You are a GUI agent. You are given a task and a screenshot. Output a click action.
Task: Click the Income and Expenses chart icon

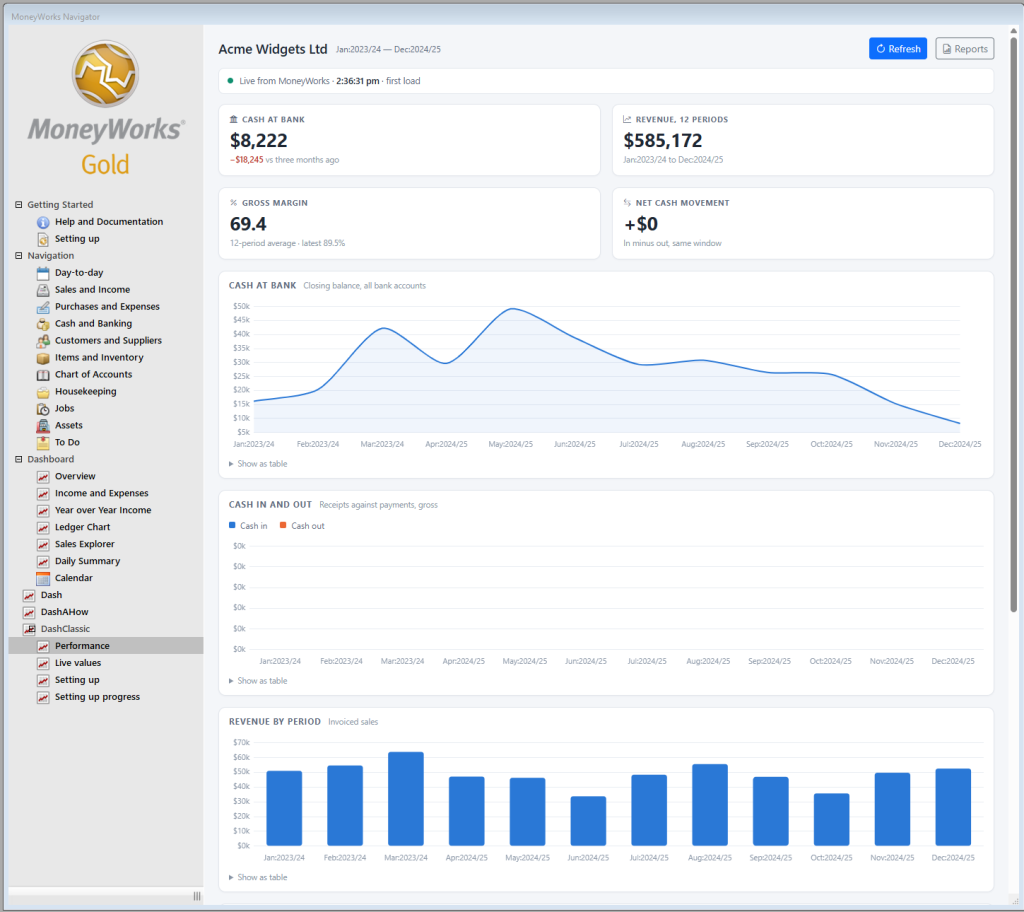click(x=43, y=494)
